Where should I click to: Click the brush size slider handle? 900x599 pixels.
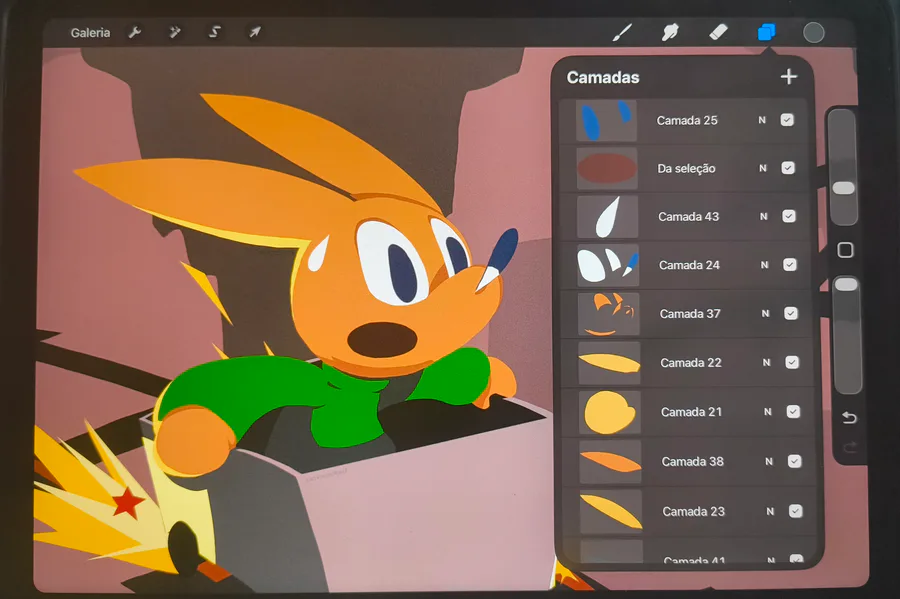[843, 188]
